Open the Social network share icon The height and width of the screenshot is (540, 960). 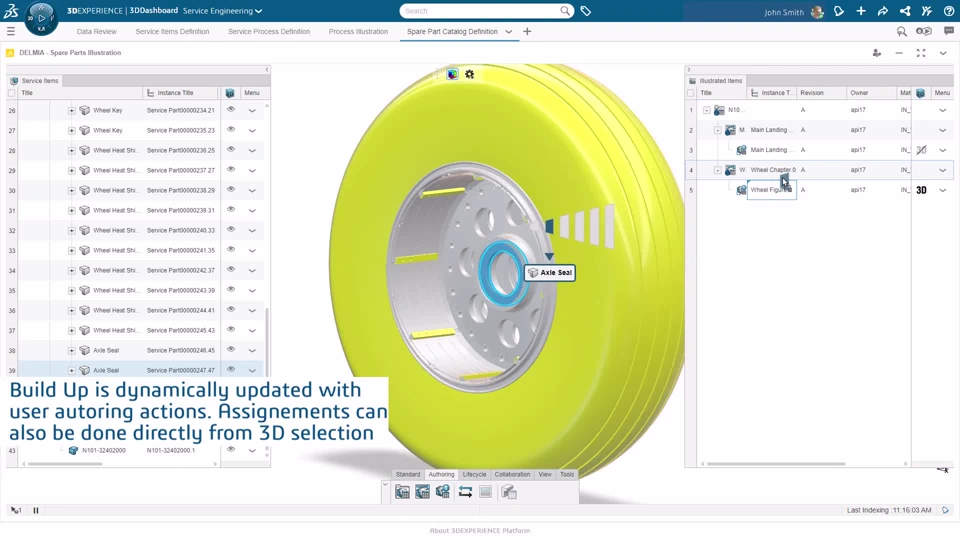pos(905,11)
